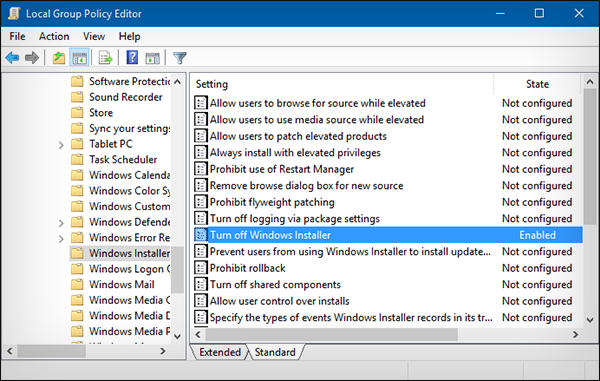
Task: Click policy icon beside Turn off Windows Installer
Action: click(201, 234)
